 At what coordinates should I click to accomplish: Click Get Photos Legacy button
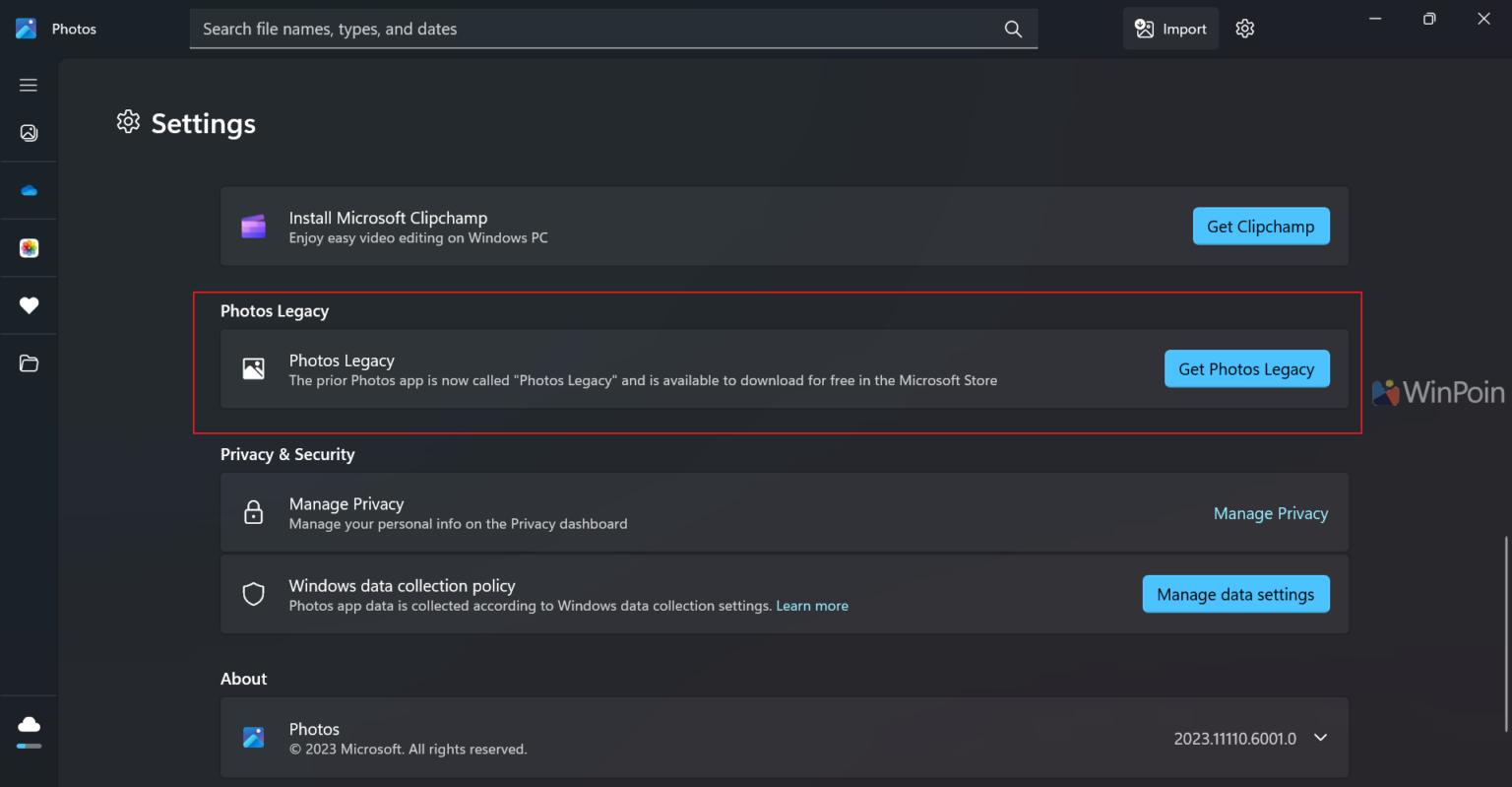(1246, 369)
